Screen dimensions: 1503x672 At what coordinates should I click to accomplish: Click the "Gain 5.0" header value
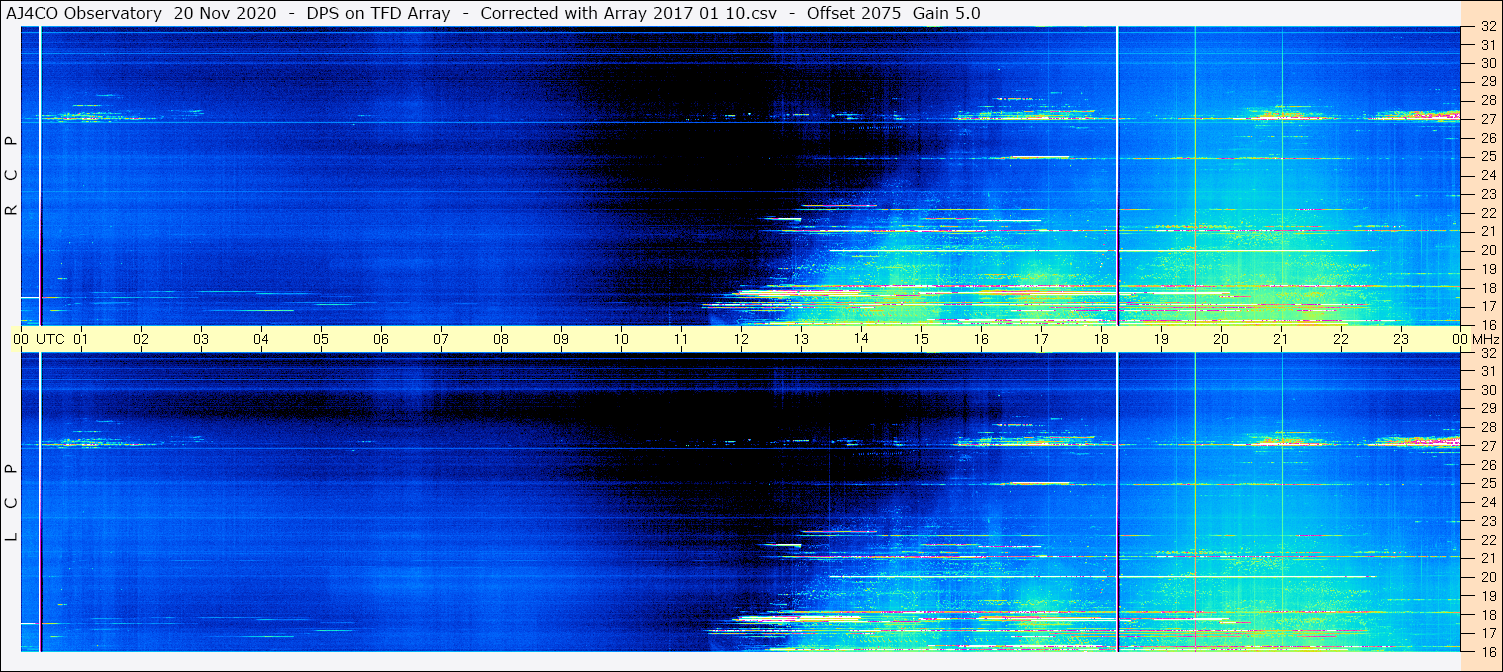[x=947, y=13]
